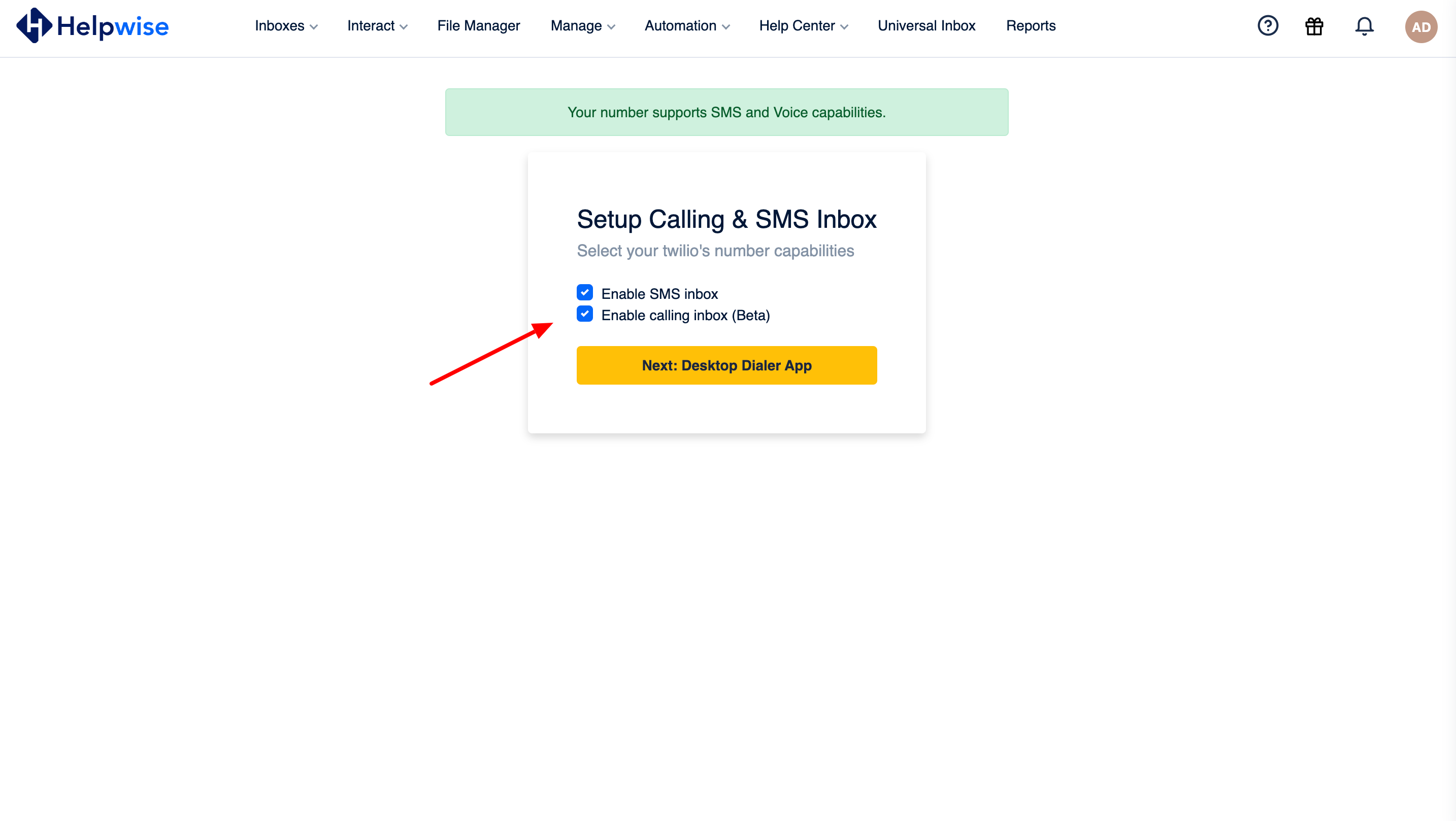Toggle Enable SMS inbox checkbox
The width and height of the screenshot is (1456, 821).
click(x=584, y=292)
